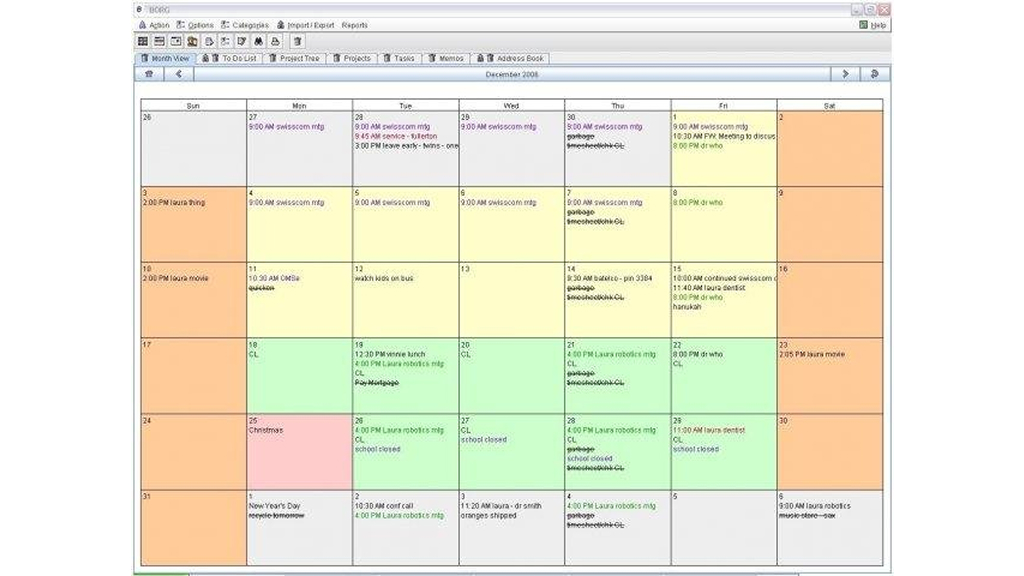Open the Reports menu
This screenshot has width=1024, height=576.
[354, 24]
